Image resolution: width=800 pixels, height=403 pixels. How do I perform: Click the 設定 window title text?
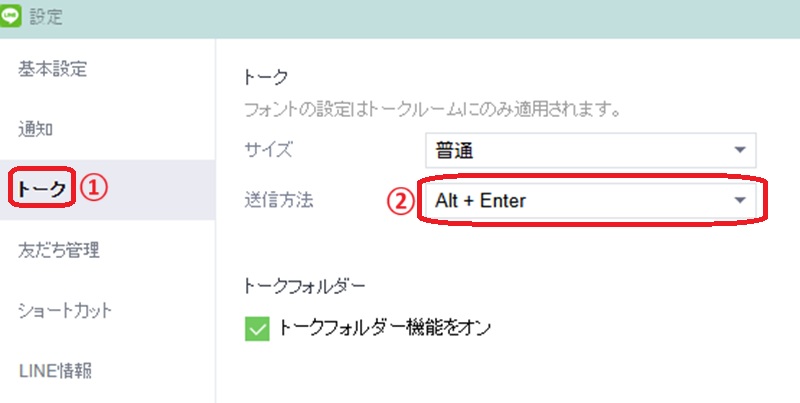[x=46, y=16]
